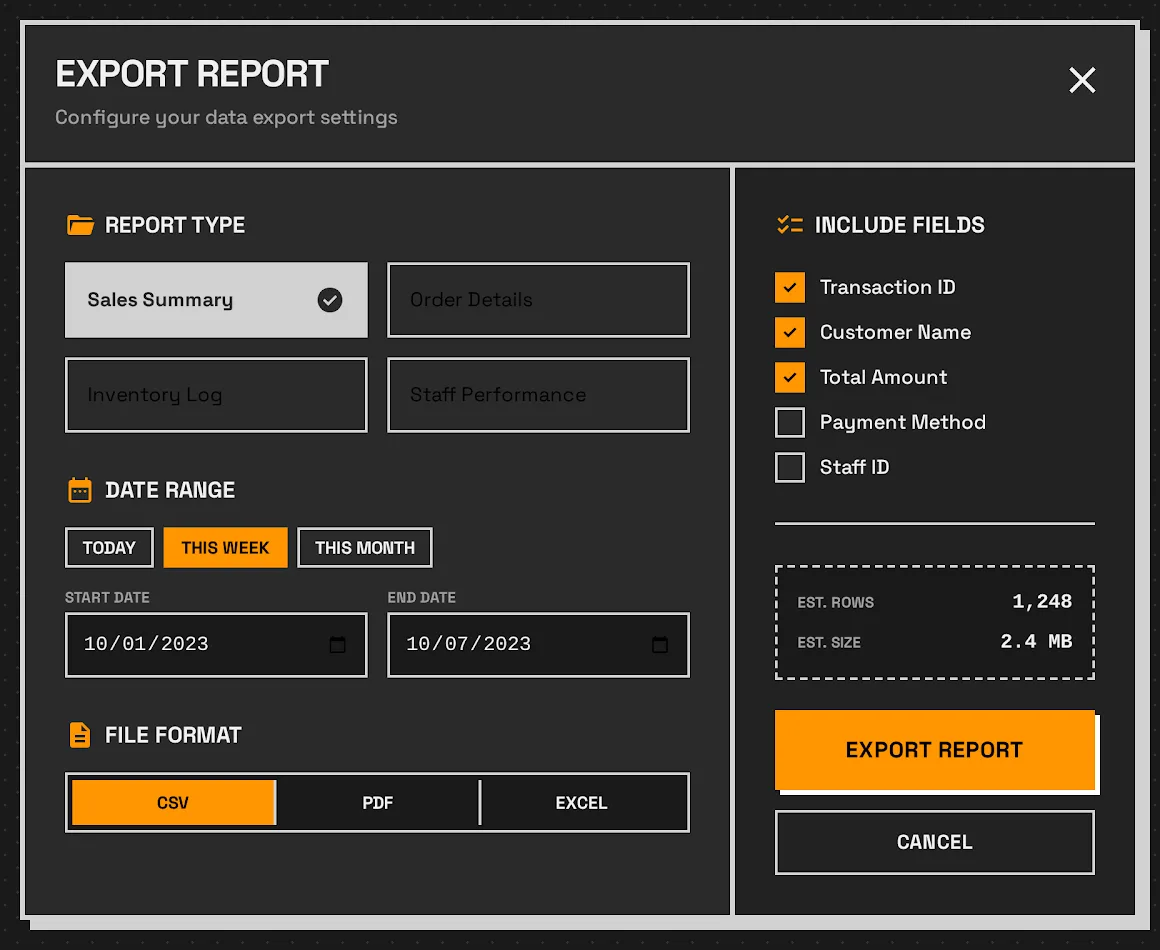Click the estimated rows value 1,248
1160x950 pixels.
(x=1042, y=602)
